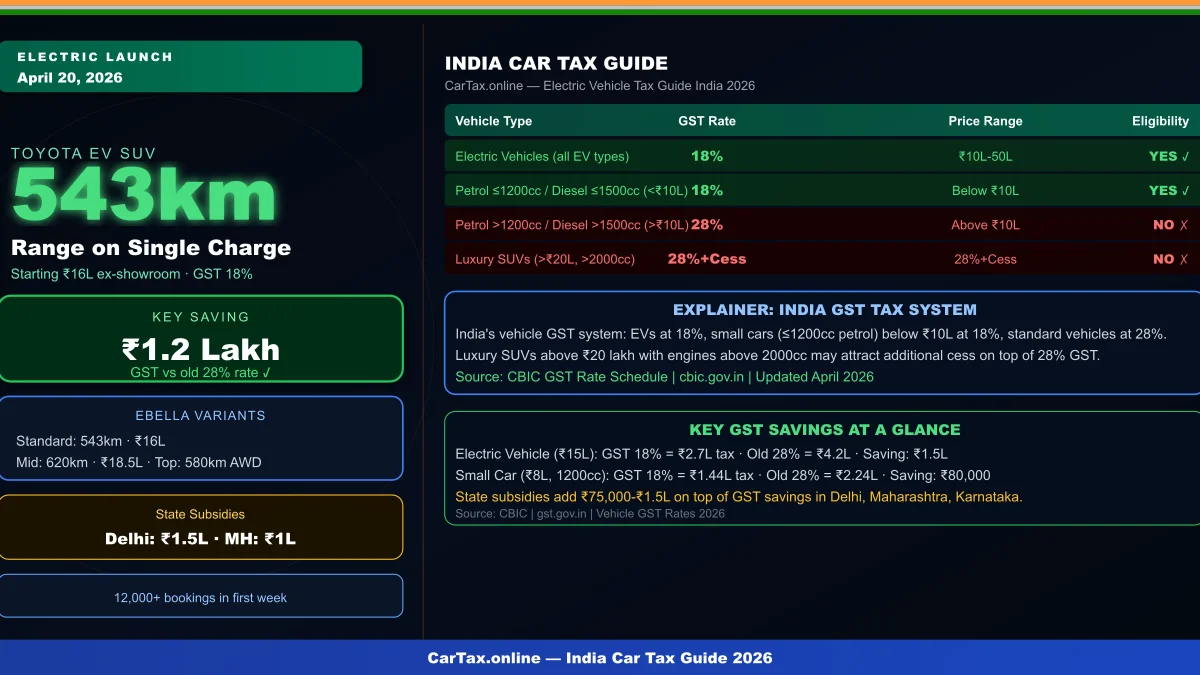
Task: Click the 12,000+ bookings banner
Action: 202,595
